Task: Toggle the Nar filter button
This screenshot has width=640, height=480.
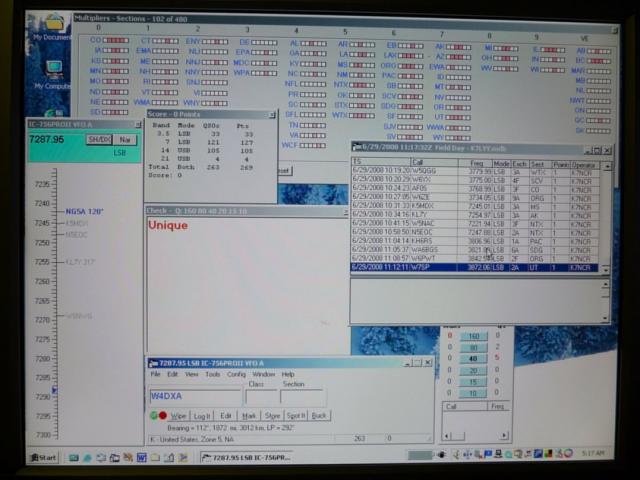Action: (123, 140)
